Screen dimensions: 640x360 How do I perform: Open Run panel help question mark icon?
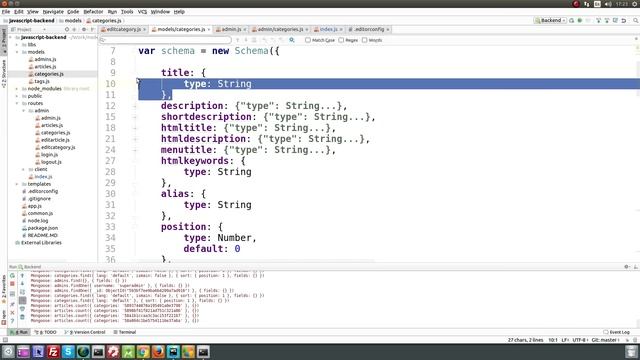12,321
